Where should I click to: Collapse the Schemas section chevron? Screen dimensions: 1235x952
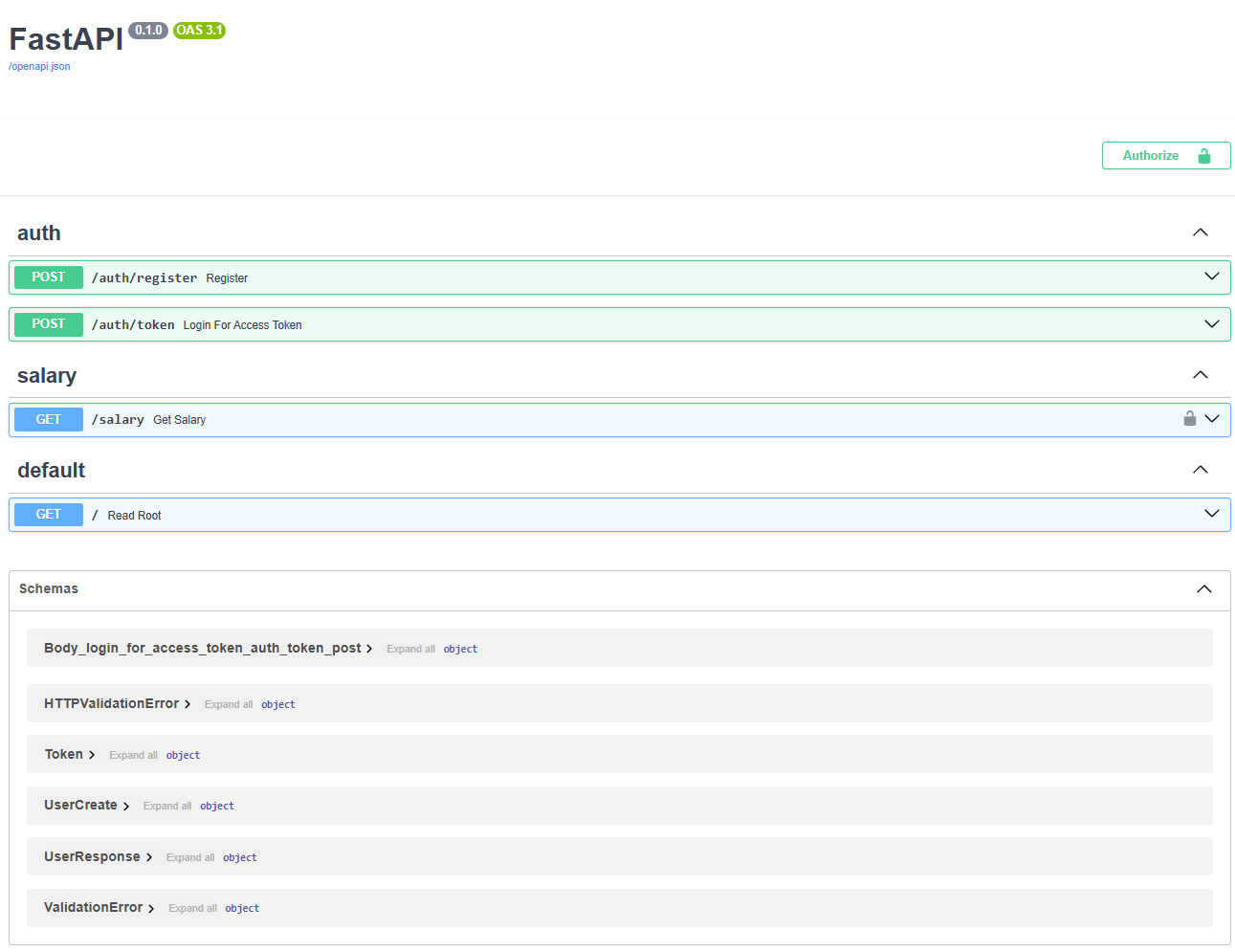tap(1204, 589)
